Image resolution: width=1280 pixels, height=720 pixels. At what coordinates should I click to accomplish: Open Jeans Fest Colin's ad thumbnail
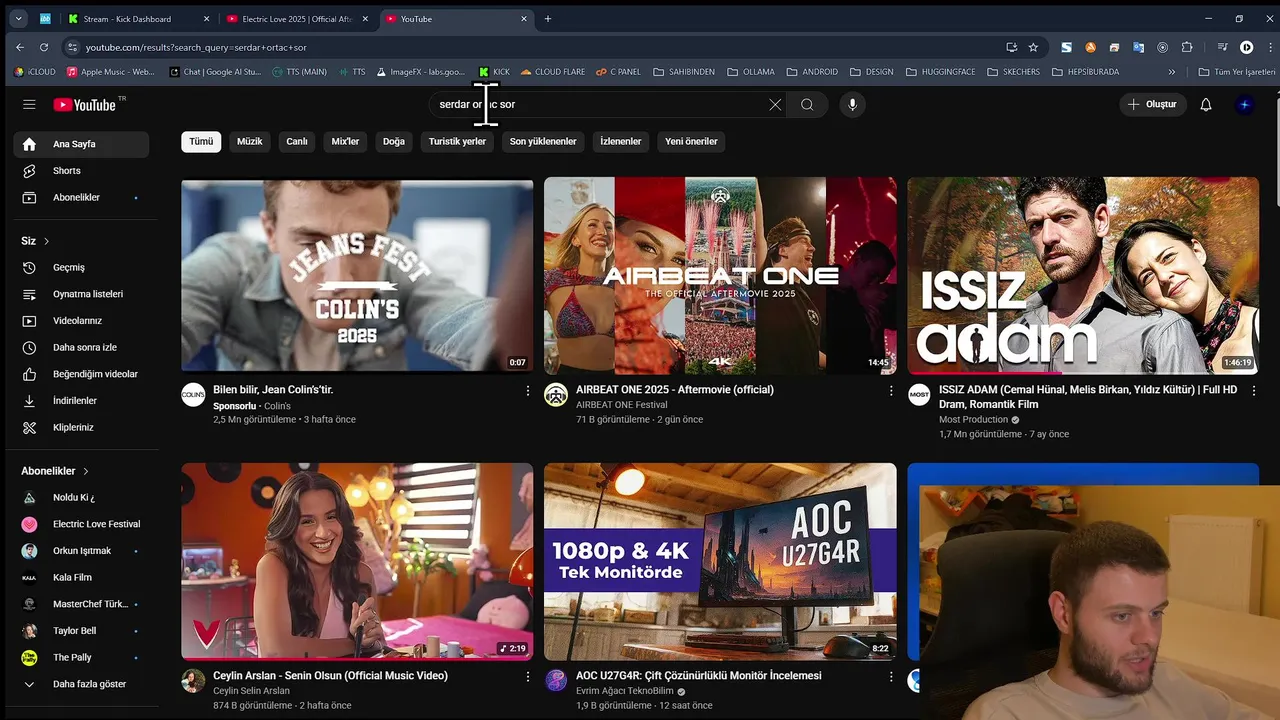click(x=357, y=275)
